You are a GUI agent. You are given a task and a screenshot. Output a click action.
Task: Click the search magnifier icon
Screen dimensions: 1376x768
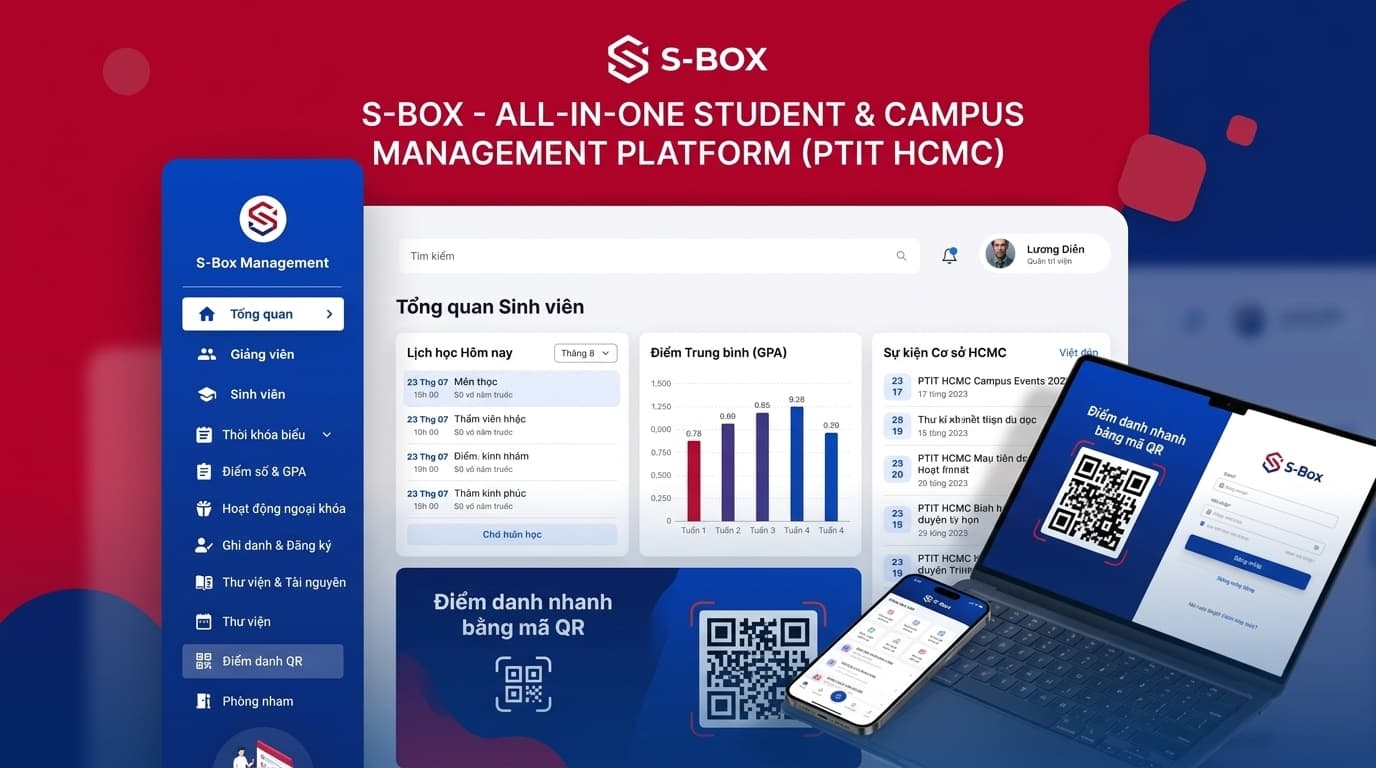click(x=901, y=256)
